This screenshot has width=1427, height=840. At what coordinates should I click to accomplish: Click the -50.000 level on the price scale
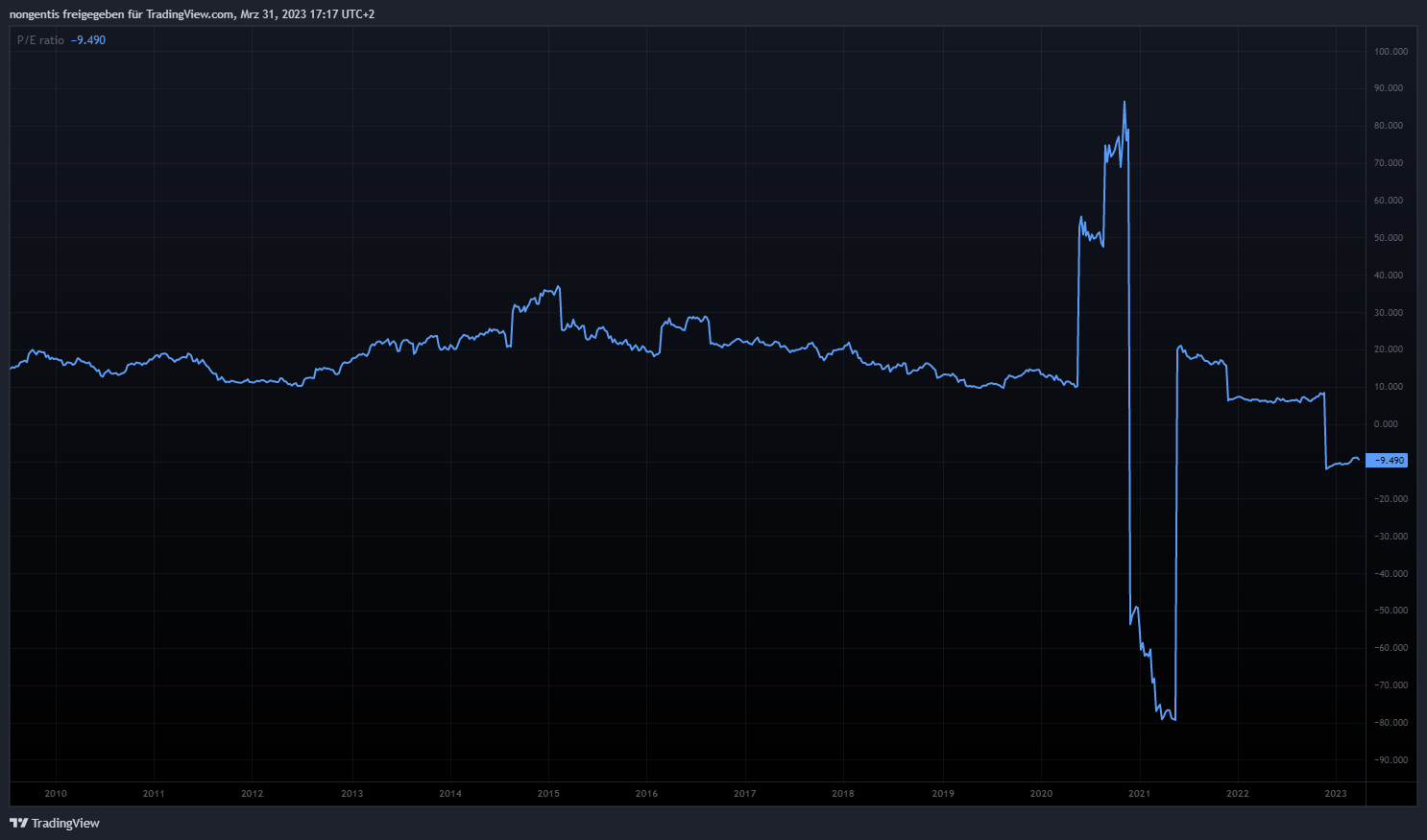click(1391, 611)
